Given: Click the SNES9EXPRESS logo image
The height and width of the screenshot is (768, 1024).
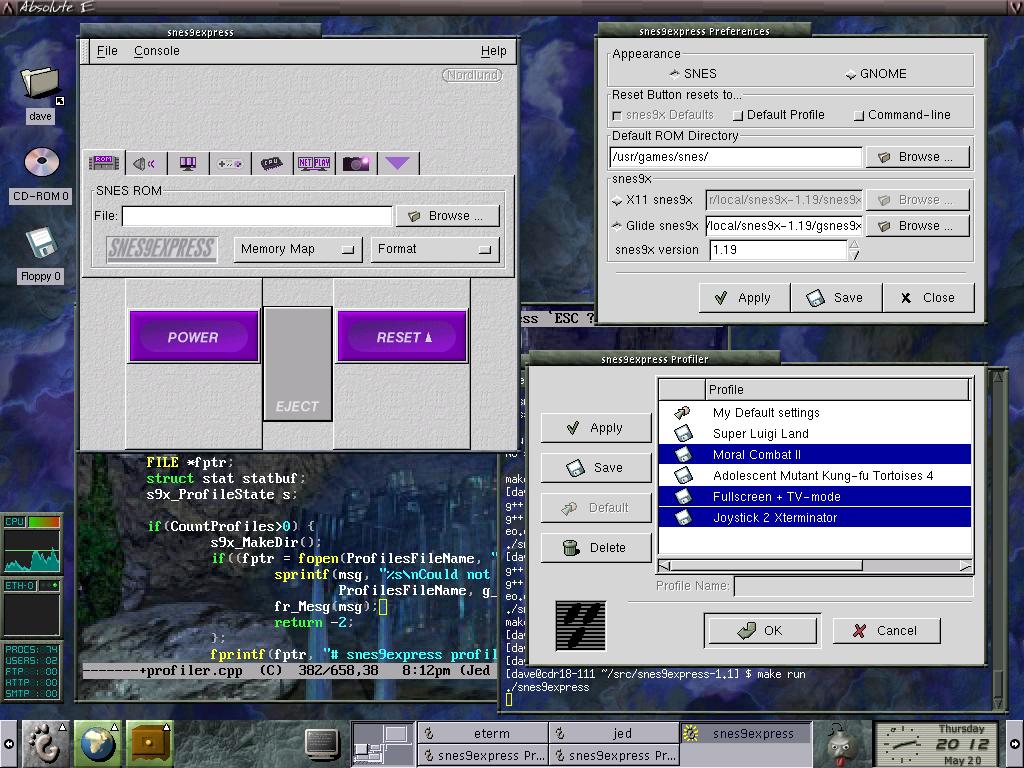Looking at the screenshot, I should pyautogui.click(x=161, y=249).
